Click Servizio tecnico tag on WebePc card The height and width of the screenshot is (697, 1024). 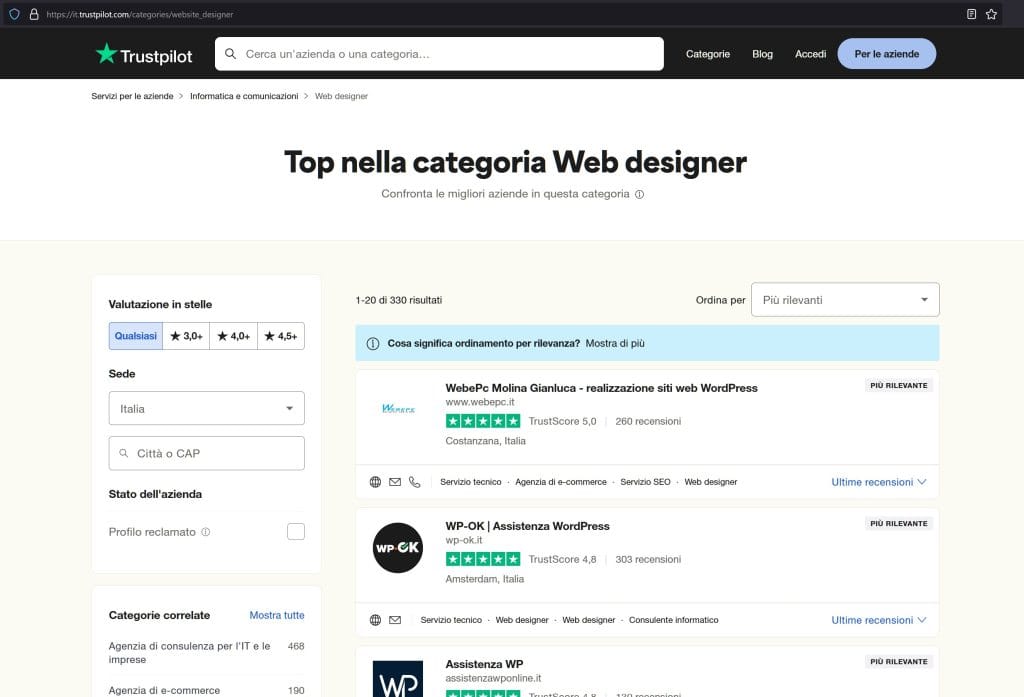[471, 482]
